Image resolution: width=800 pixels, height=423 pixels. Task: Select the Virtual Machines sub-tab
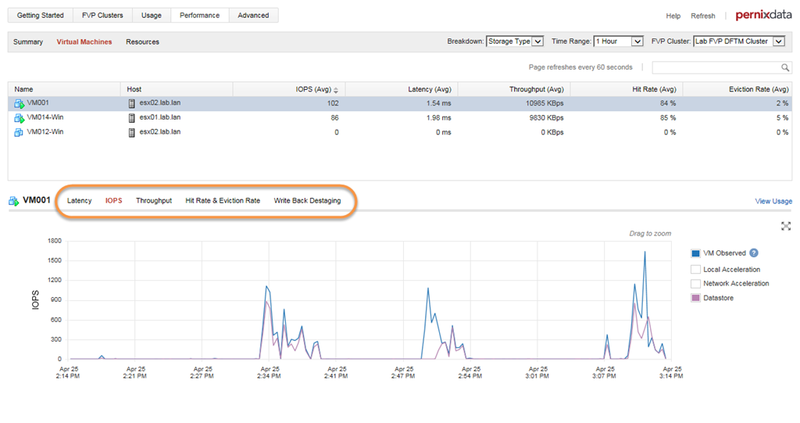pos(84,42)
